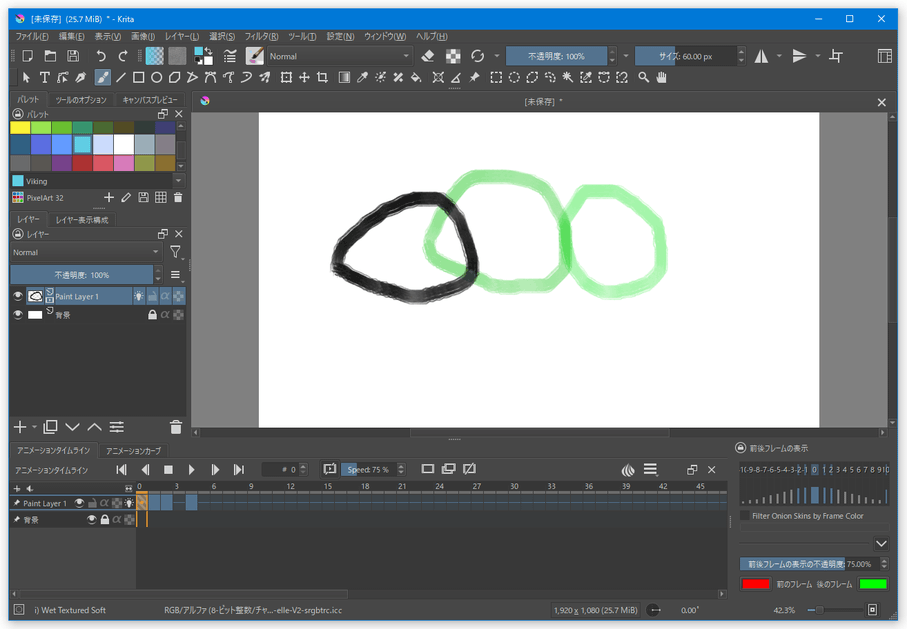The width and height of the screenshot is (907, 629).
Task: Click the horizontal mirror tool icon
Action: tap(761, 56)
